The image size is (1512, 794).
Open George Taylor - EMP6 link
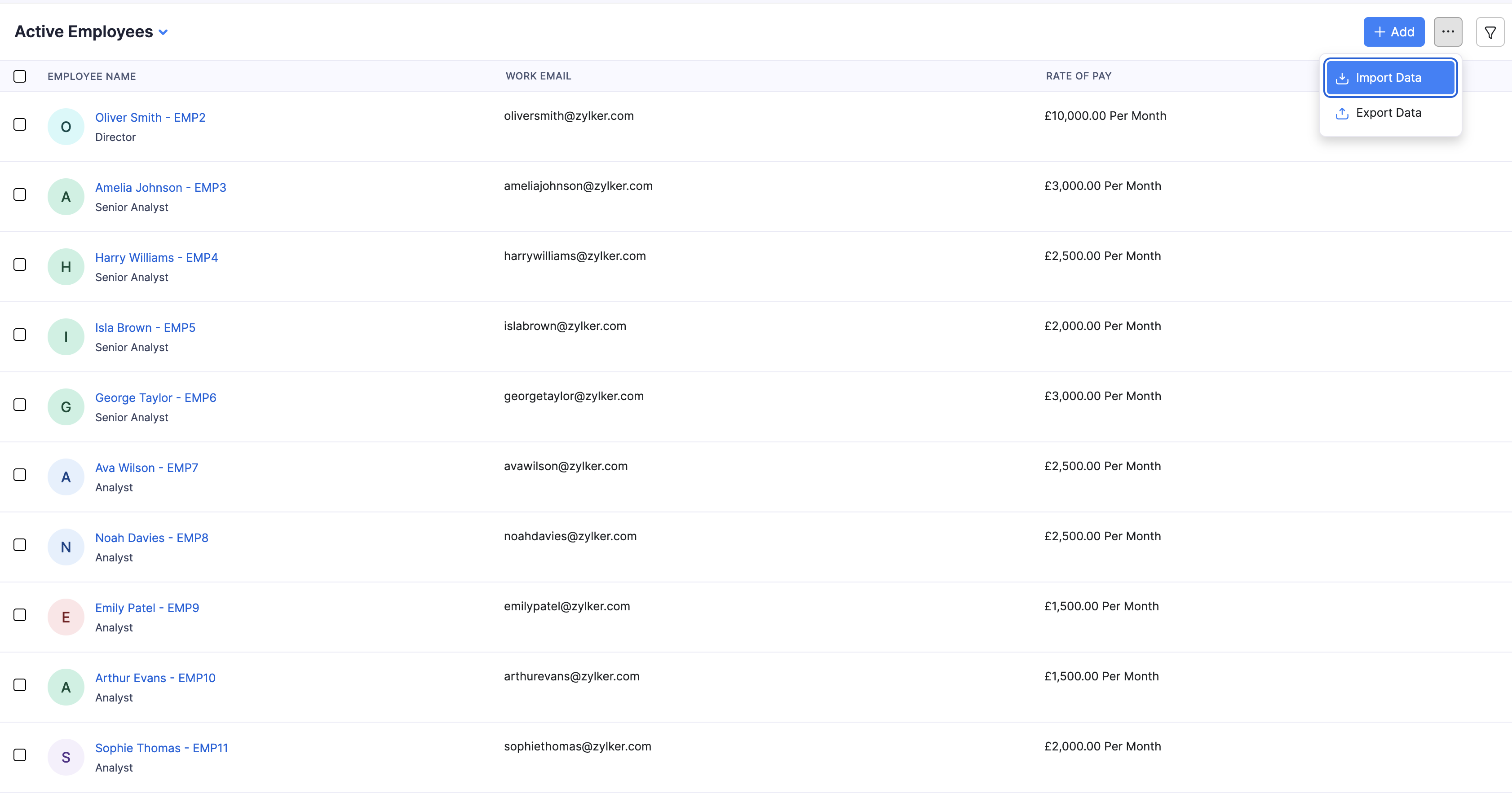[155, 398]
